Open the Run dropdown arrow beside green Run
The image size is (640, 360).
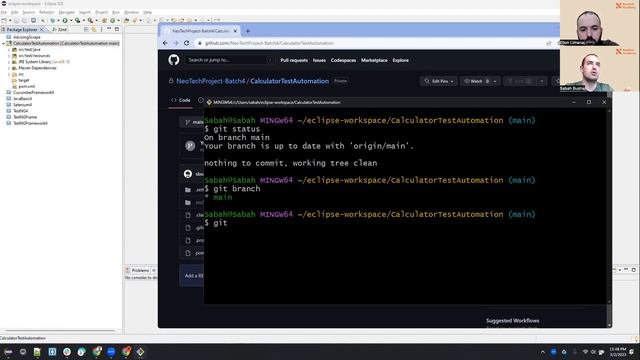click(71, 20)
